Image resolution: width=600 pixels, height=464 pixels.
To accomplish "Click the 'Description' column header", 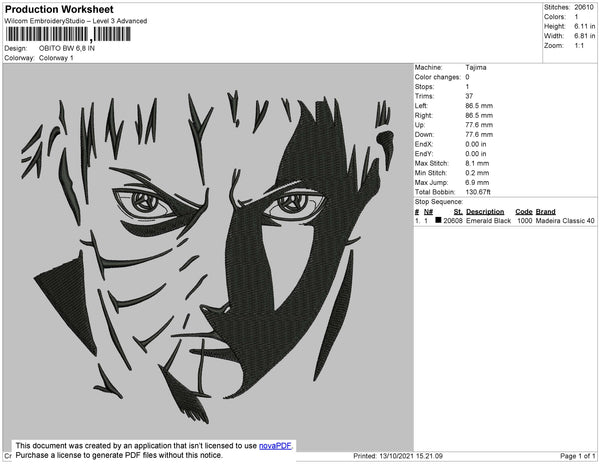I will pos(485,212).
